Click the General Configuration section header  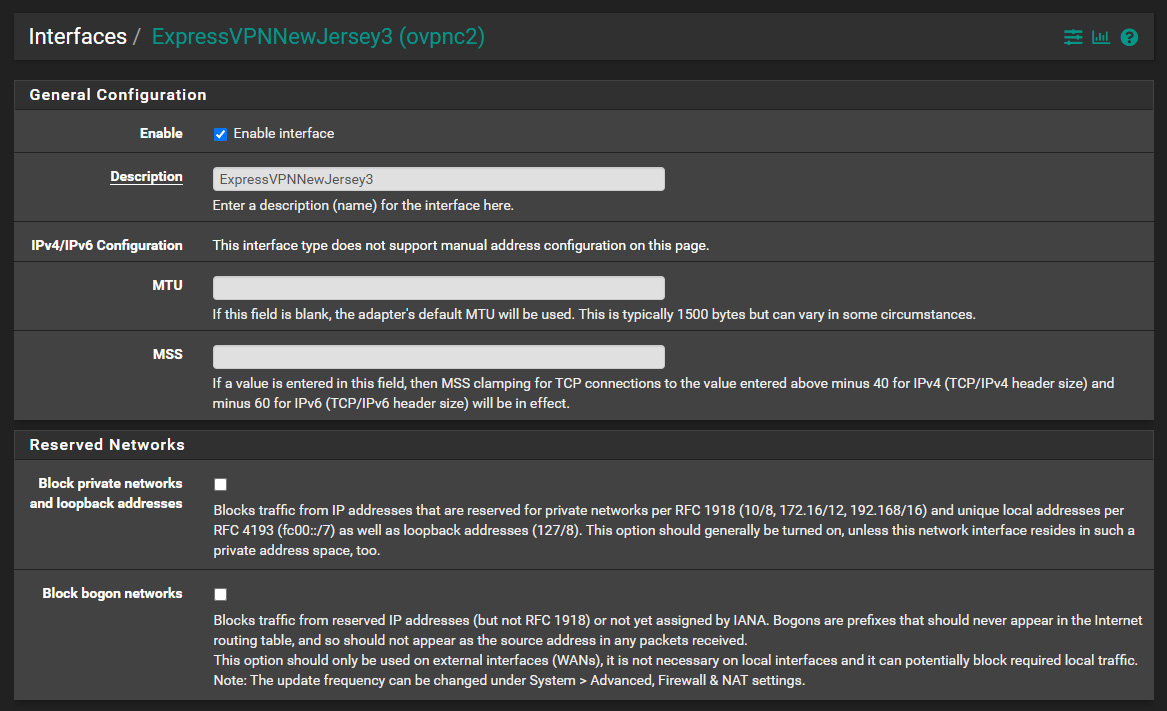584,95
